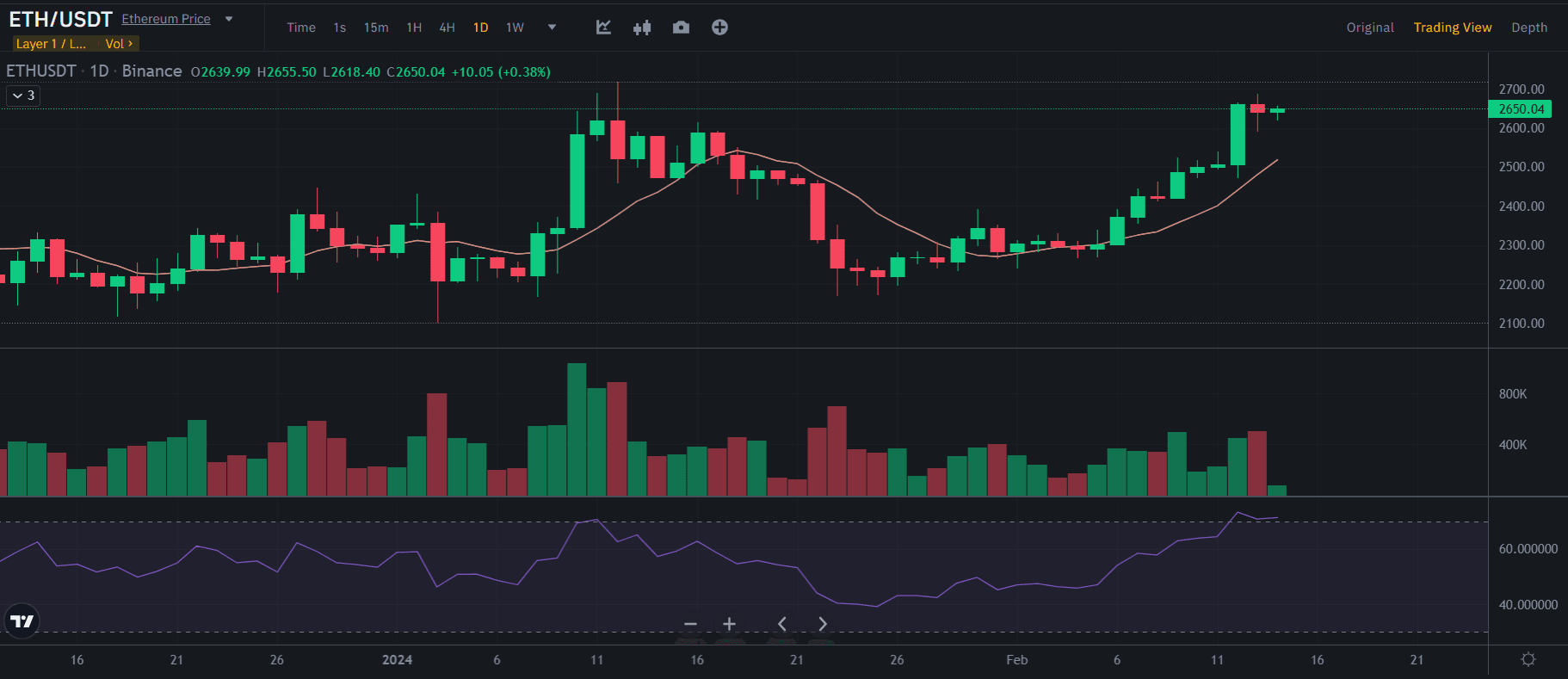This screenshot has width=1568, height=679.
Task: Switch to Depth chart tab
Action: coord(1528,28)
